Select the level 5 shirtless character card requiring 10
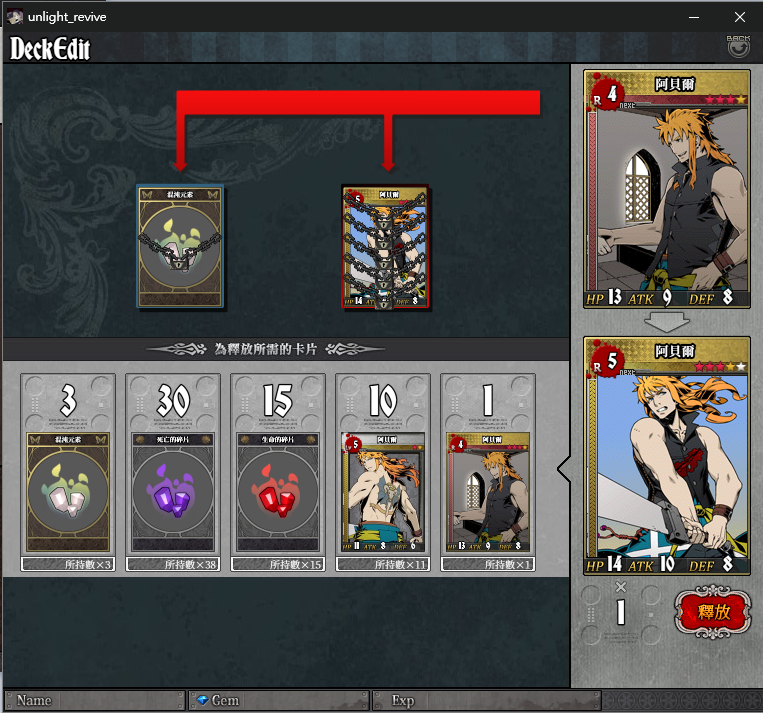 click(x=383, y=492)
